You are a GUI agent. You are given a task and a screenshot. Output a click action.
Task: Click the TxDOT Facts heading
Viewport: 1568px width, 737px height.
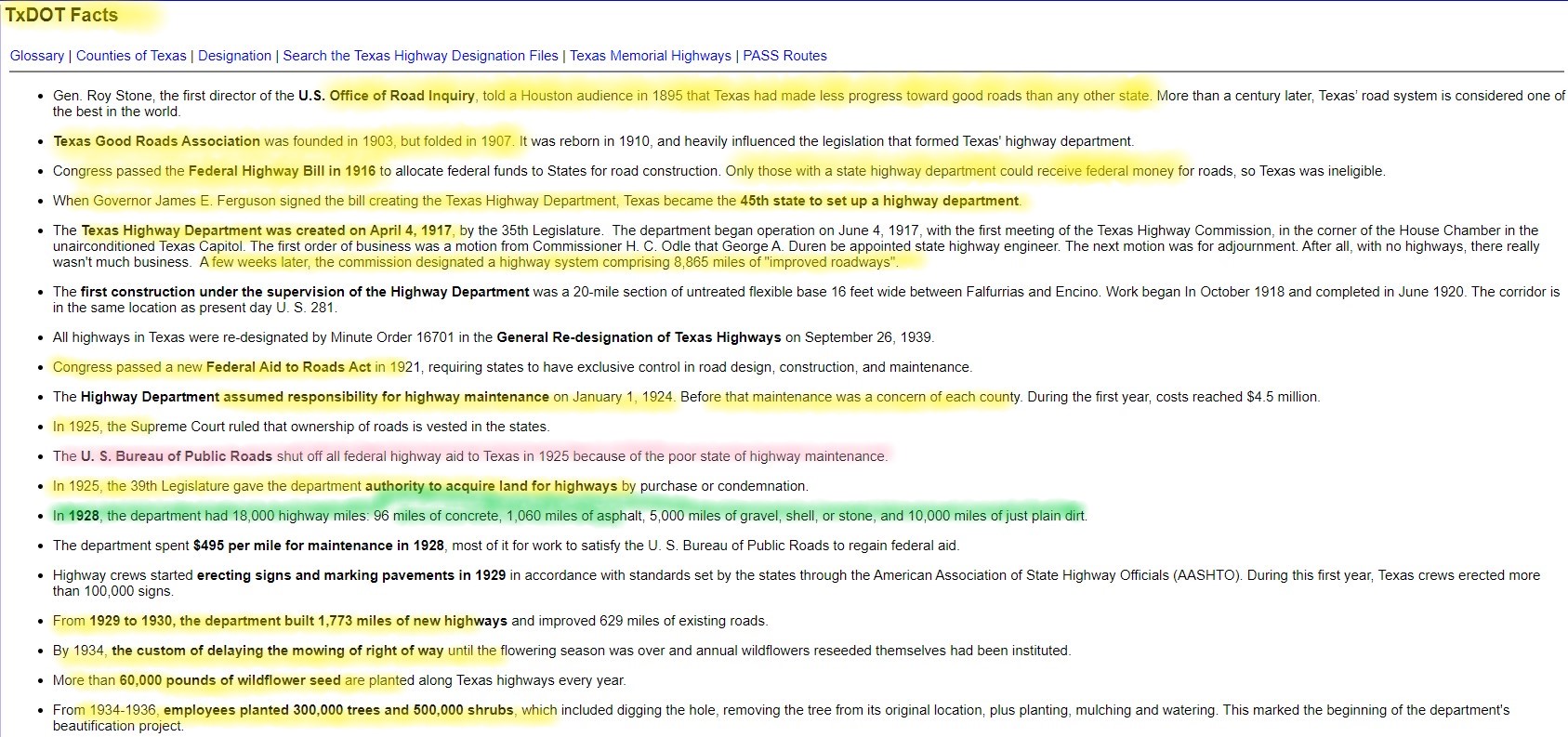coord(61,16)
